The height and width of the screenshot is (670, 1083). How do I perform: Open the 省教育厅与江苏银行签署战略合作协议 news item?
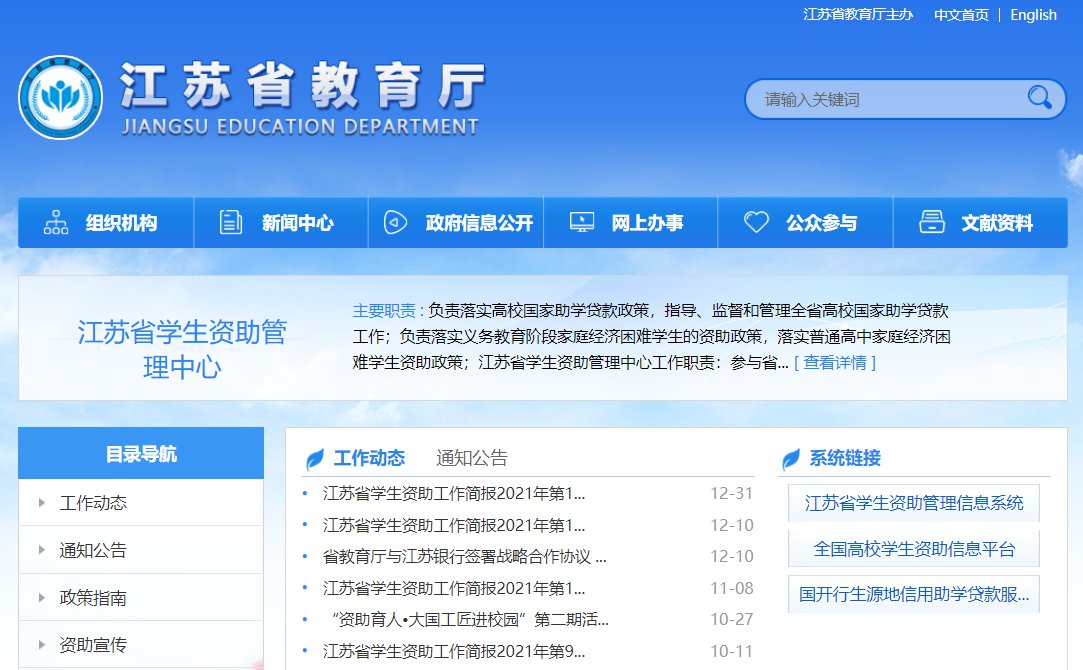[x=464, y=556]
